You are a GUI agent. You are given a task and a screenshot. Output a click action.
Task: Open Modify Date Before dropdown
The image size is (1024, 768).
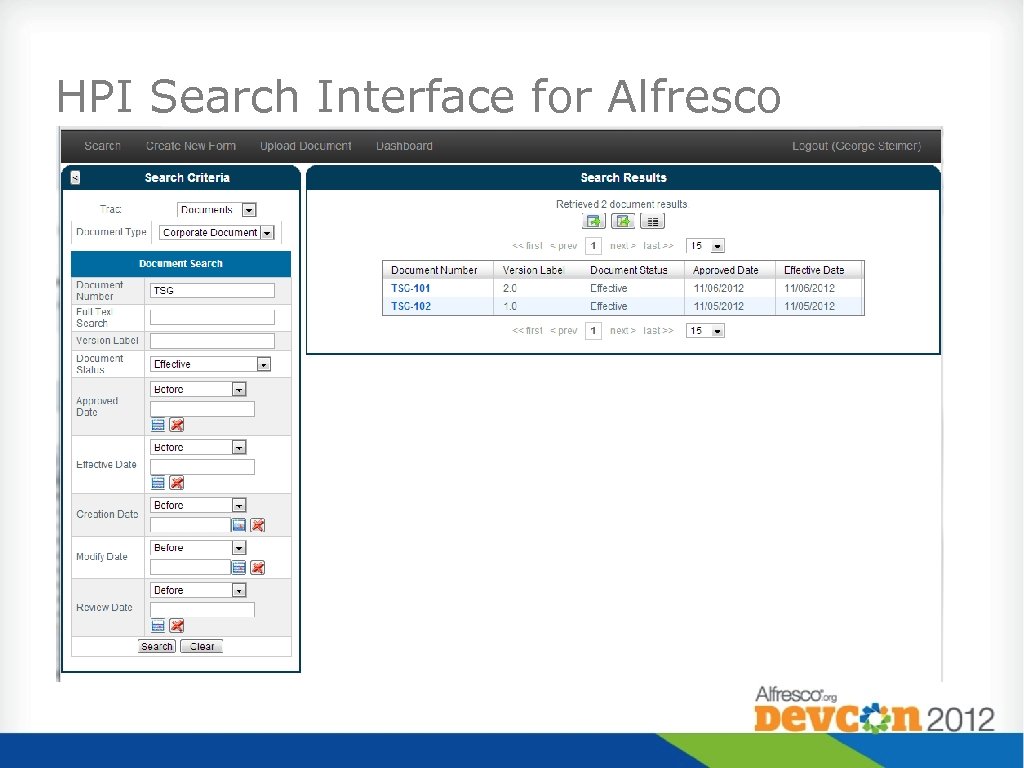coord(198,548)
